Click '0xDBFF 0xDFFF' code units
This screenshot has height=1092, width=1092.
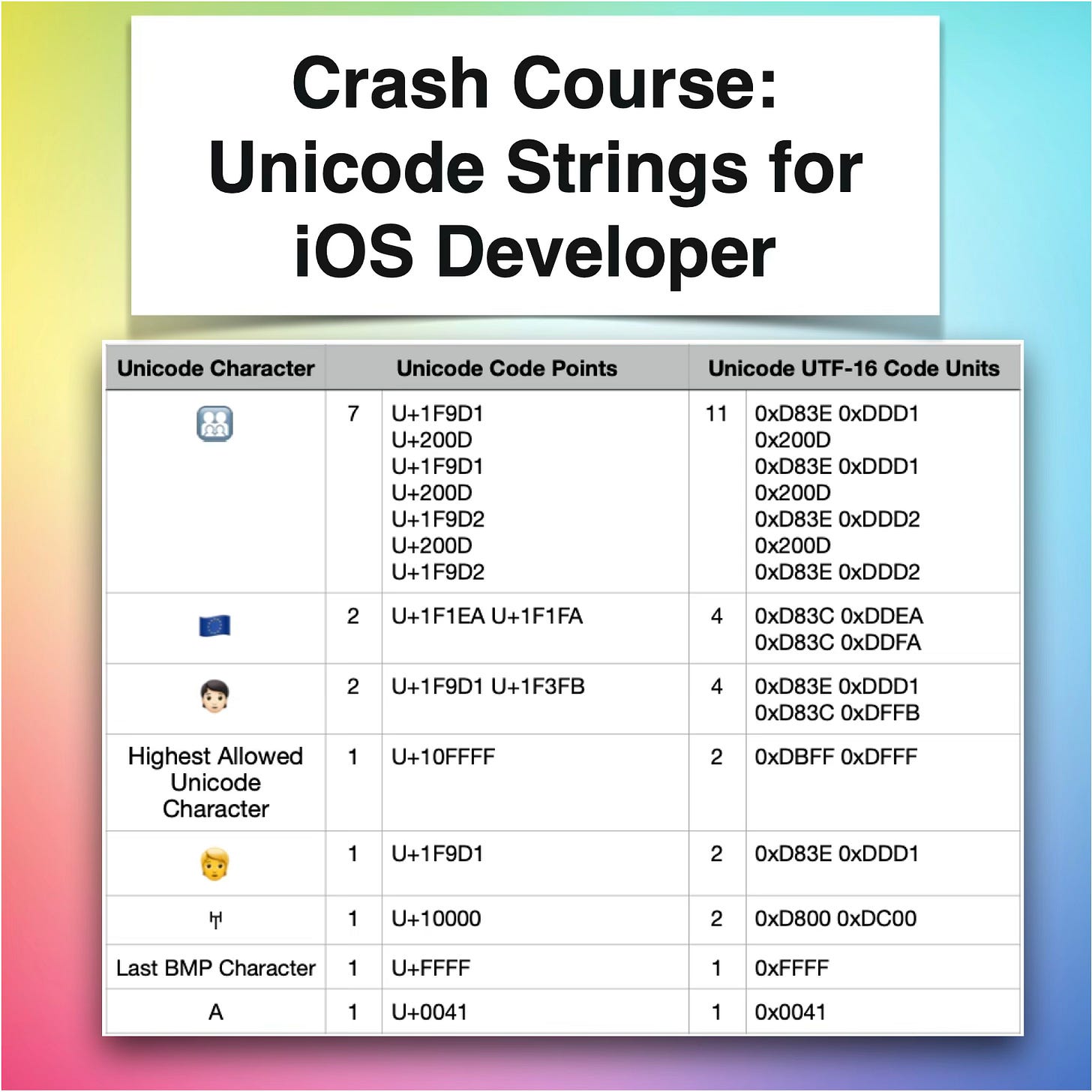point(835,757)
